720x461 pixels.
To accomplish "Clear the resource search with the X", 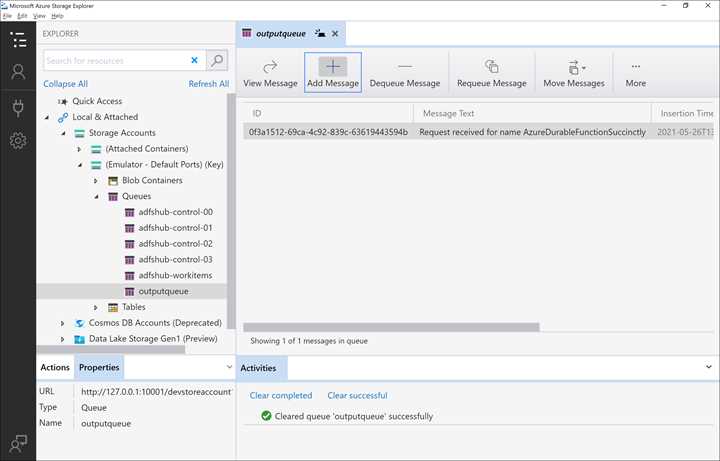I will [194, 60].
